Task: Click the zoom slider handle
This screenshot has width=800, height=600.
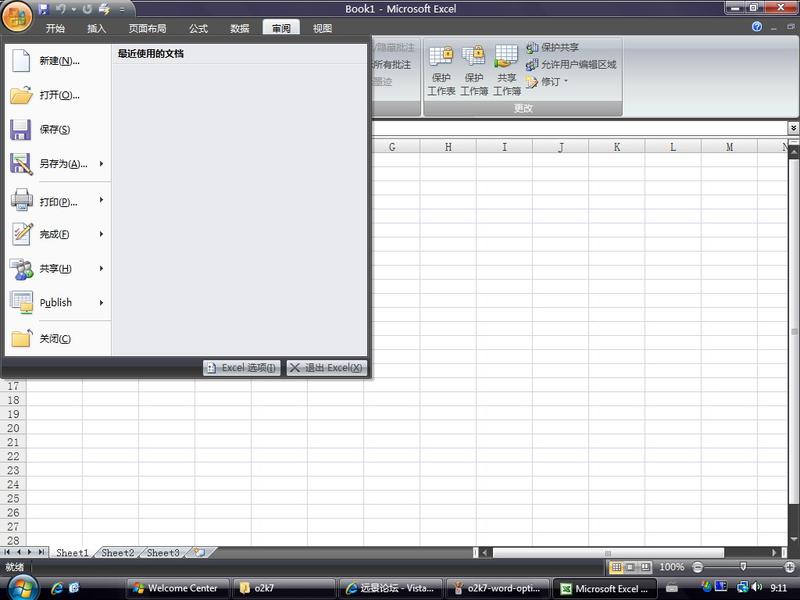Action: coord(743,567)
